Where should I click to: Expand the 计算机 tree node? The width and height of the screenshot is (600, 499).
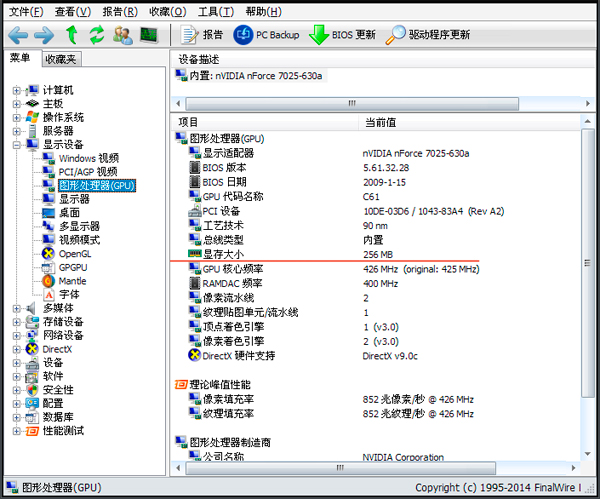[16, 91]
